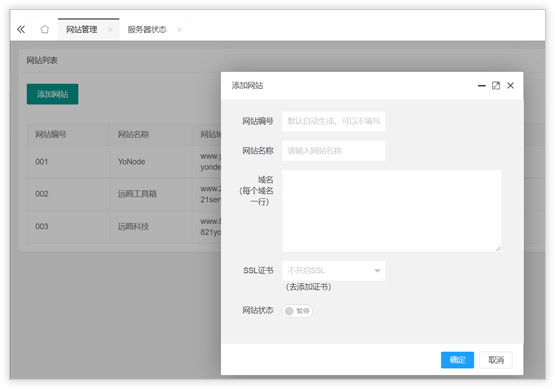Focus the 网站编号 input field
The height and width of the screenshot is (389, 555).
coord(334,121)
